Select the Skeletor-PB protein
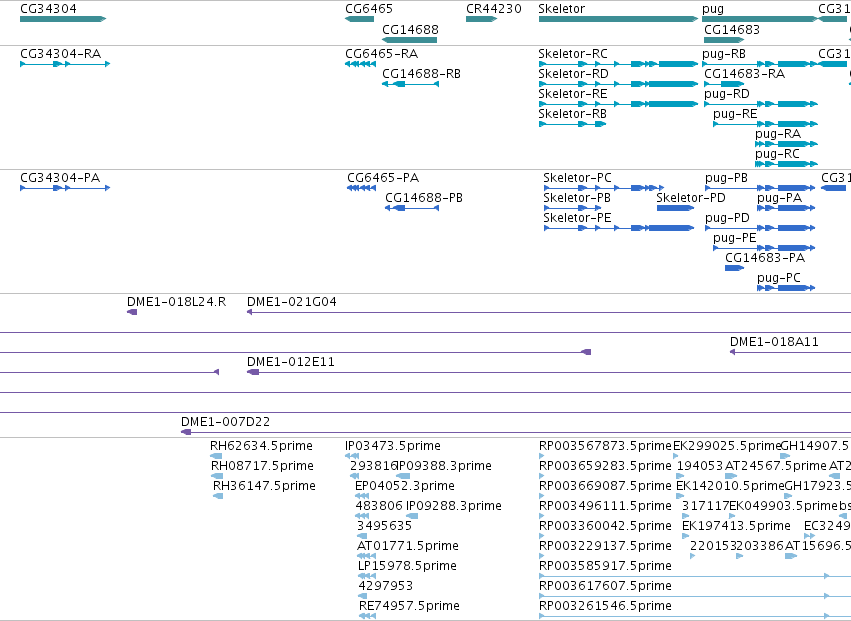The image size is (851, 621). [x=577, y=198]
